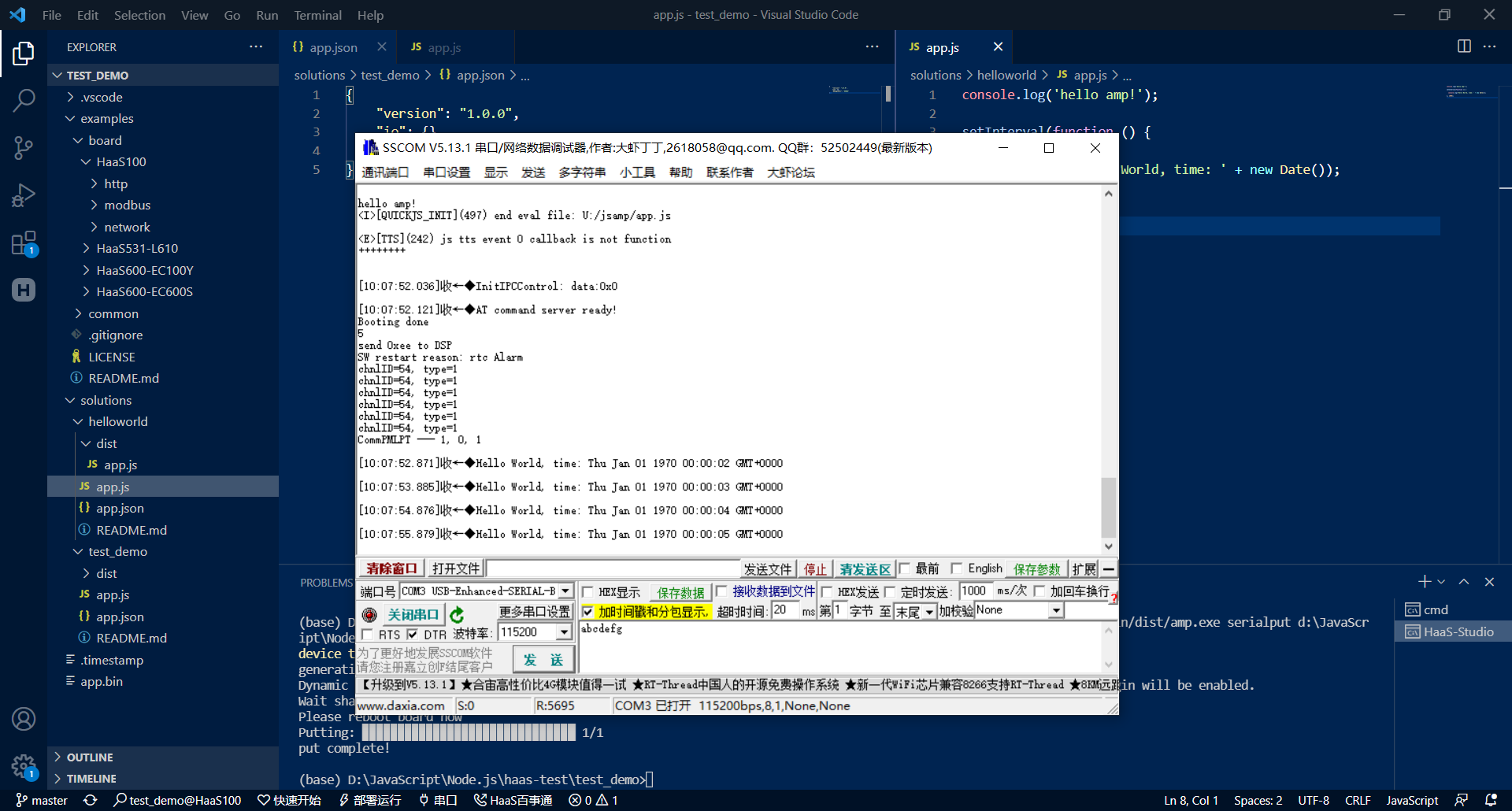The width and height of the screenshot is (1512, 811).
Task: Open the Explorer view in activity bar
Action: click(x=24, y=54)
